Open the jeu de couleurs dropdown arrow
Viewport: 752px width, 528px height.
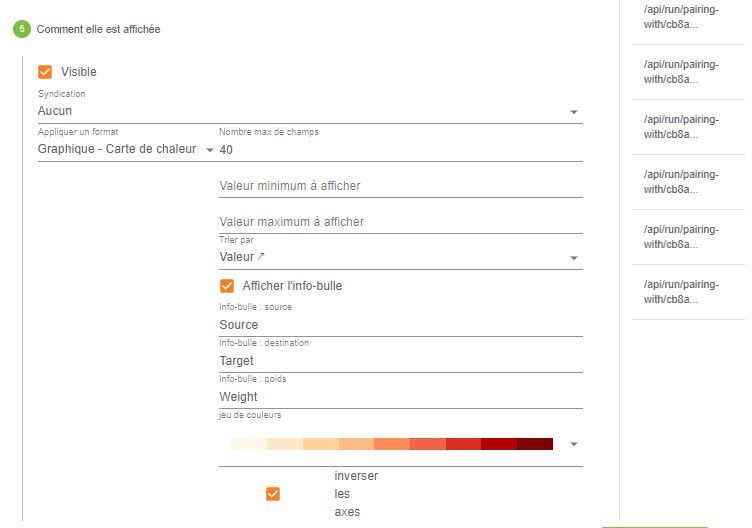point(574,444)
